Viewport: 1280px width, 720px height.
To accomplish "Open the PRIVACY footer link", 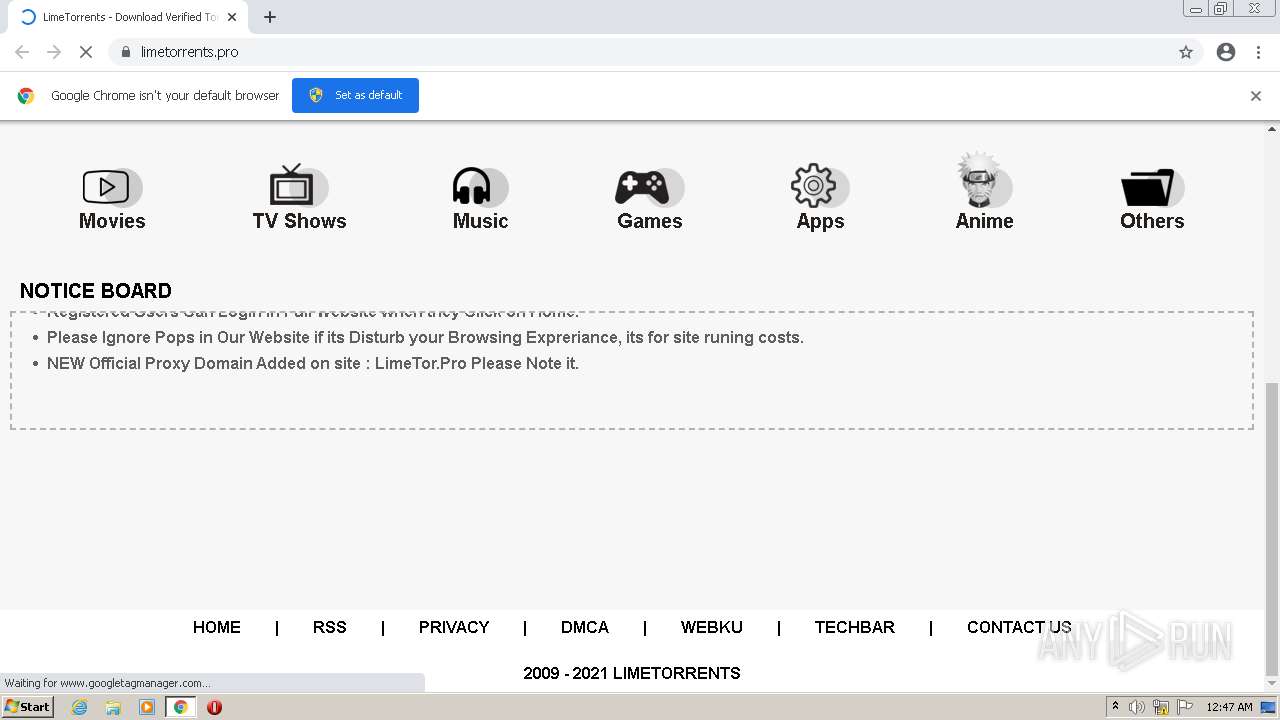I will [454, 627].
